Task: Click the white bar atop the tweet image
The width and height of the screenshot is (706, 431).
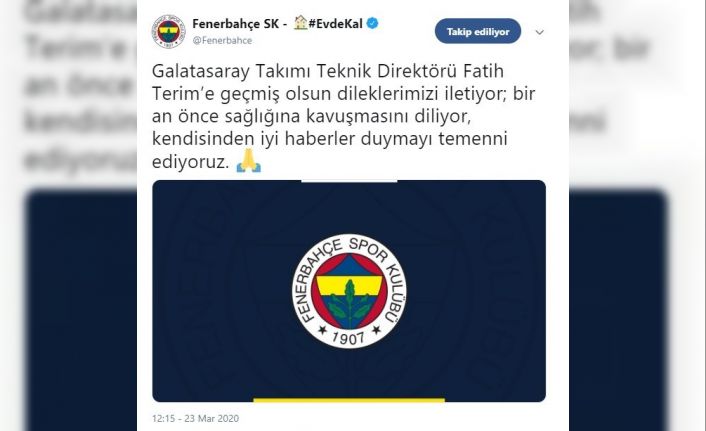Action: tap(349, 181)
